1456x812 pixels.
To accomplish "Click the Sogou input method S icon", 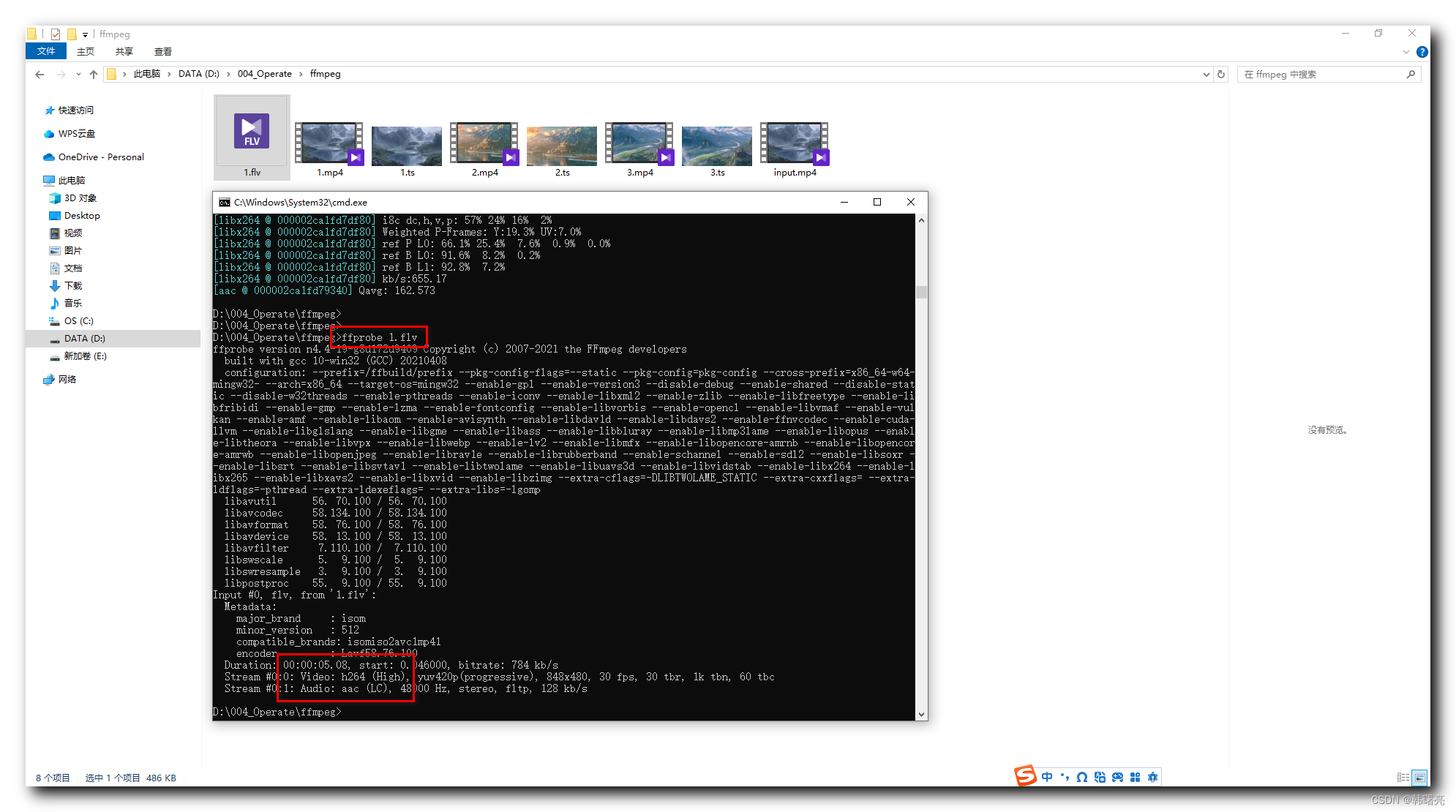I will (x=1025, y=776).
